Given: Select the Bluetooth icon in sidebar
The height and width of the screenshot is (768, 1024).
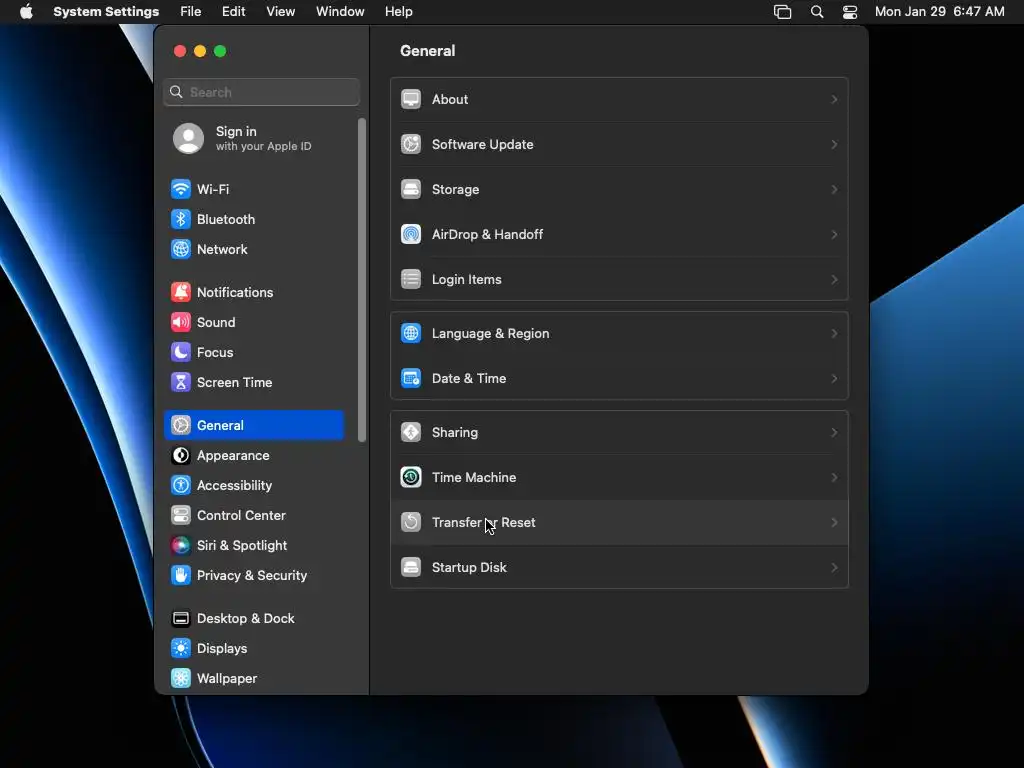Looking at the screenshot, I should coord(181,219).
